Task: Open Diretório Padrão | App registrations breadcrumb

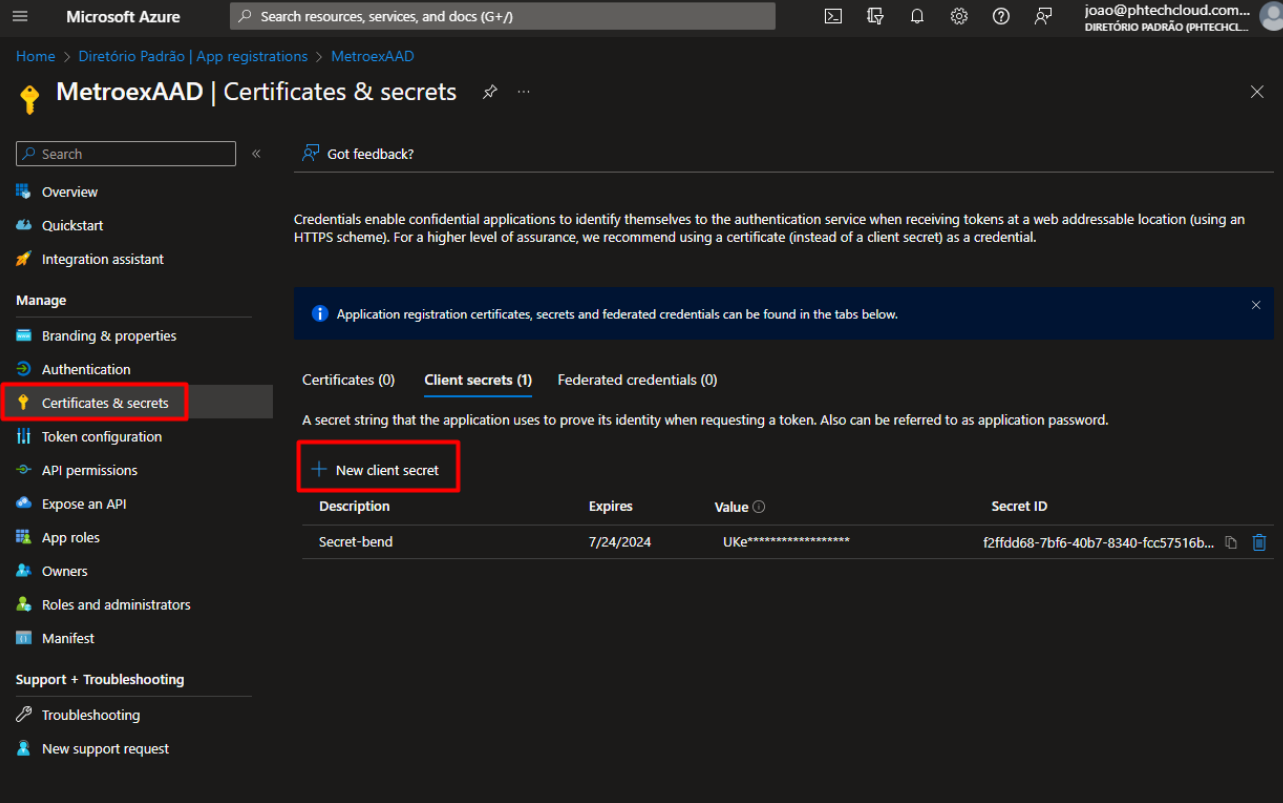Action: pos(194,56)
